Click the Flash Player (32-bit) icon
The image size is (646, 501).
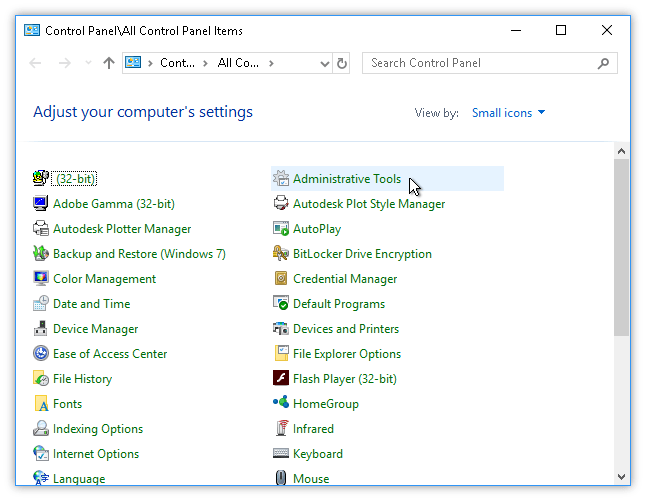(x=281, y=379)
